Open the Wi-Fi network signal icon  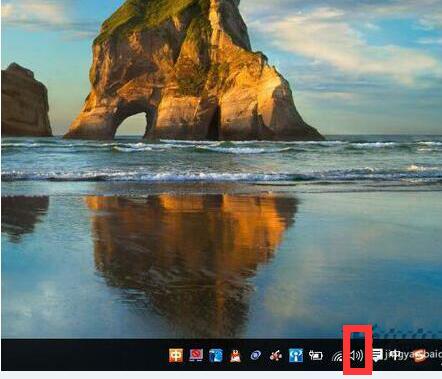tap(338, 356)
